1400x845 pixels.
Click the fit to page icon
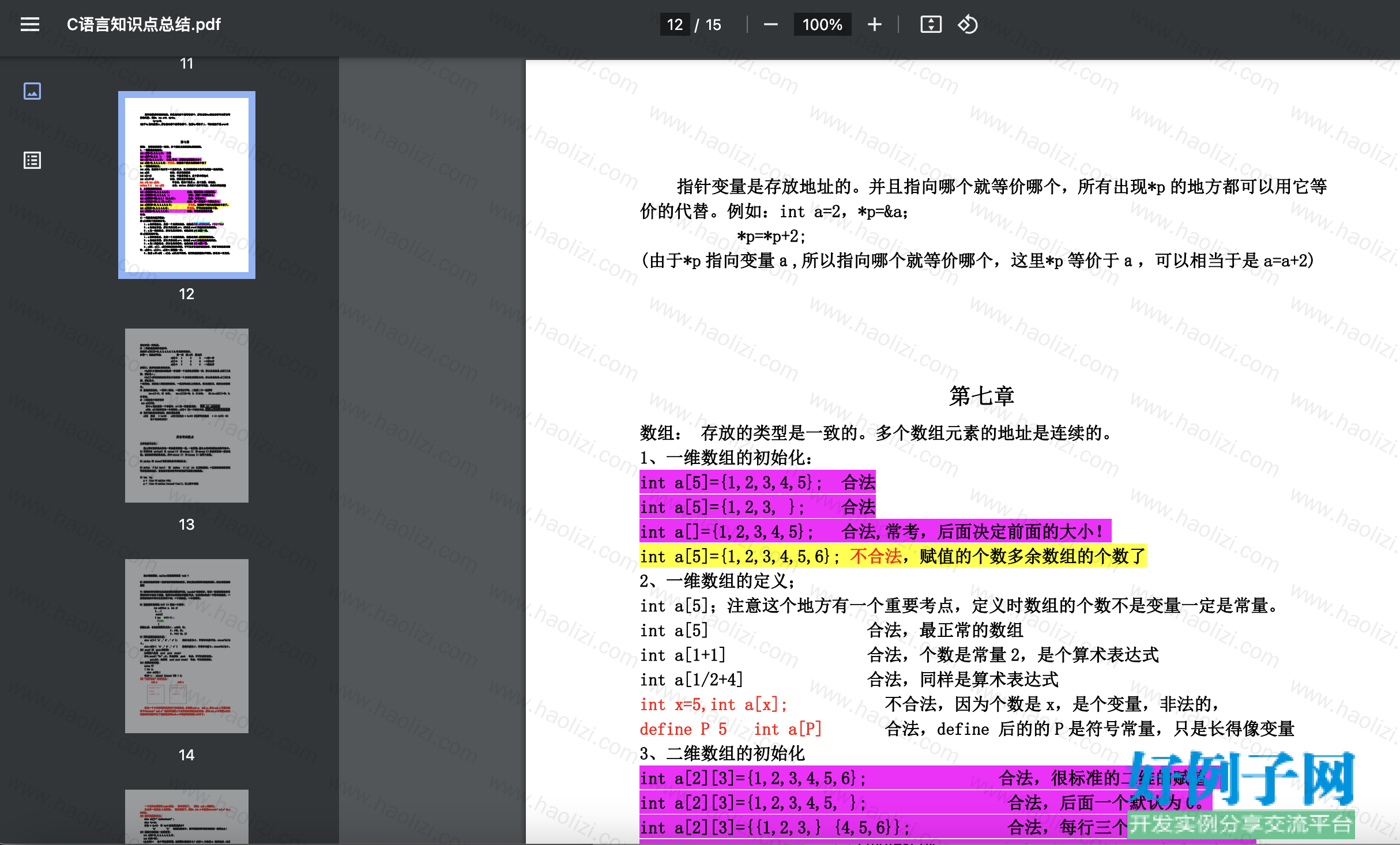tap(931, 24)
